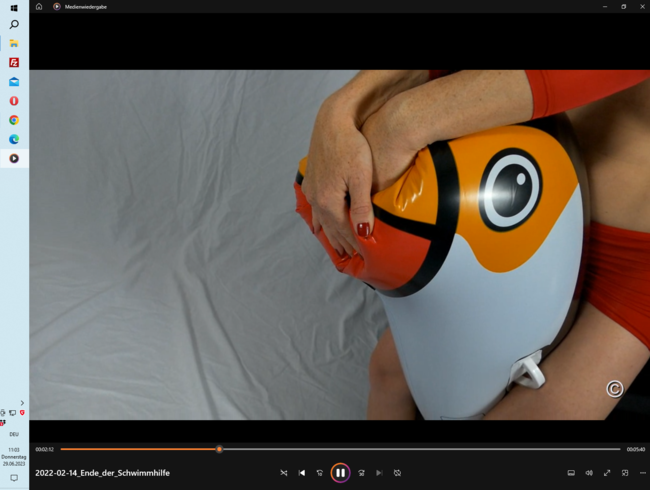Screen dimensions: 650x490
Task: Go to the Home page icon
Action: click(39, 7)
